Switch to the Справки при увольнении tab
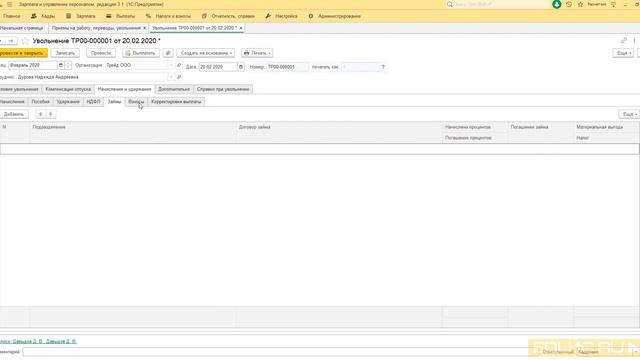 click(x=223, y=89)
